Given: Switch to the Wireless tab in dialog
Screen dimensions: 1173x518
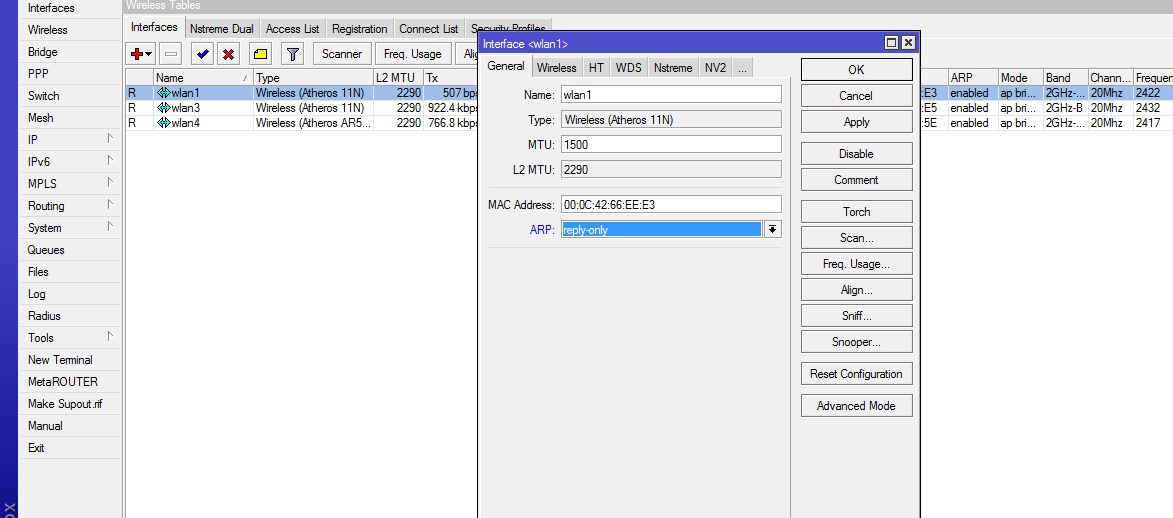Looking at the screenshot, I should [557, 67].
